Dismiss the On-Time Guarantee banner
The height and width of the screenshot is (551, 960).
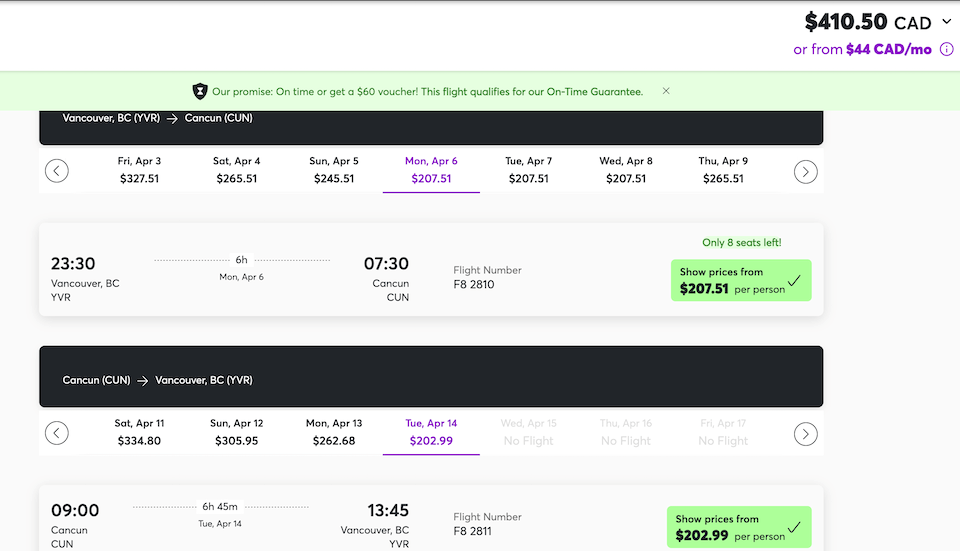coord(666,91)
